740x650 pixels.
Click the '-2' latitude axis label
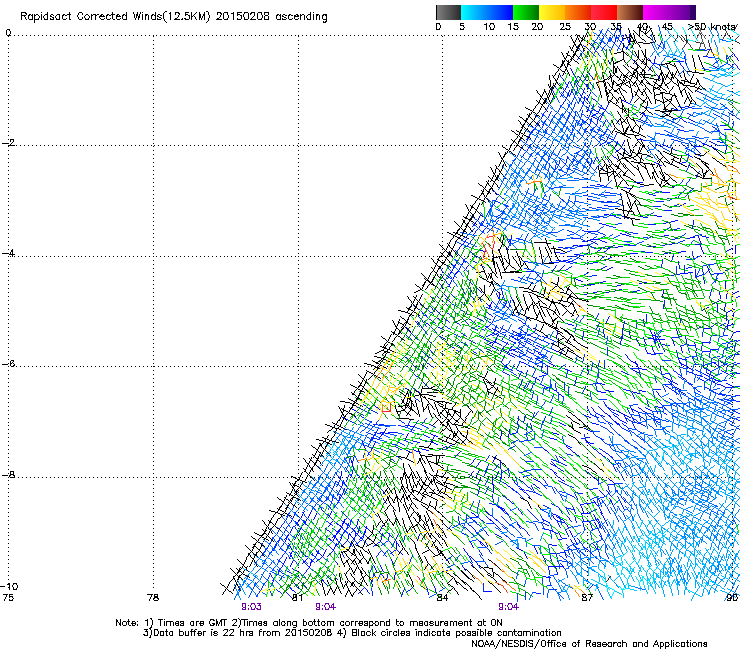[8, 143]
